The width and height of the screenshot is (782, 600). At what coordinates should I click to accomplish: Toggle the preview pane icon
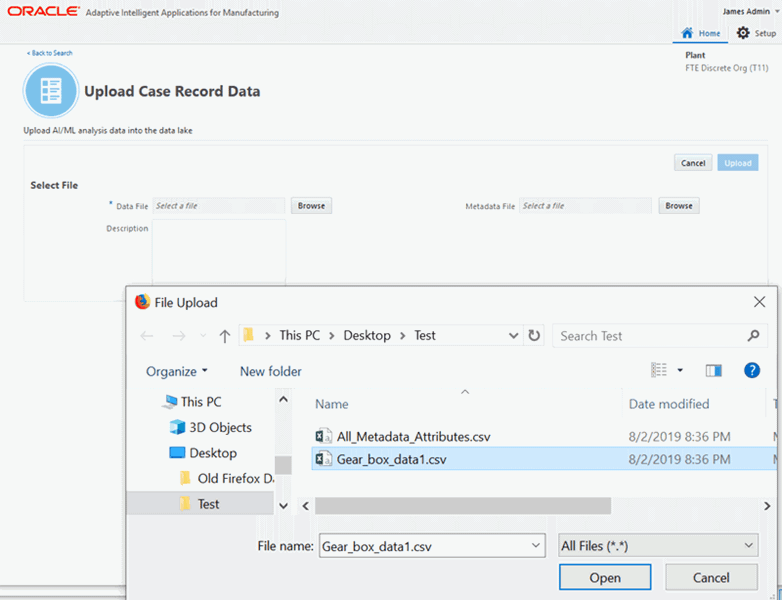pyautogui.click(x=714, y=370)
